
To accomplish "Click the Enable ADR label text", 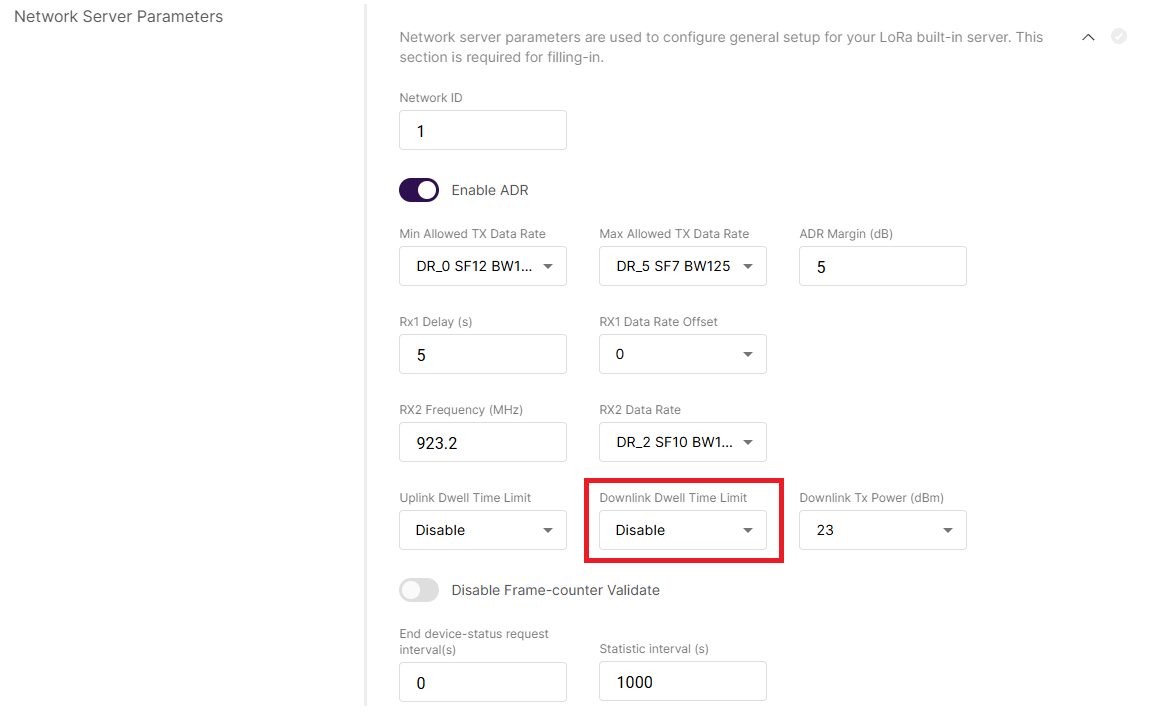I will coord(490,190).
